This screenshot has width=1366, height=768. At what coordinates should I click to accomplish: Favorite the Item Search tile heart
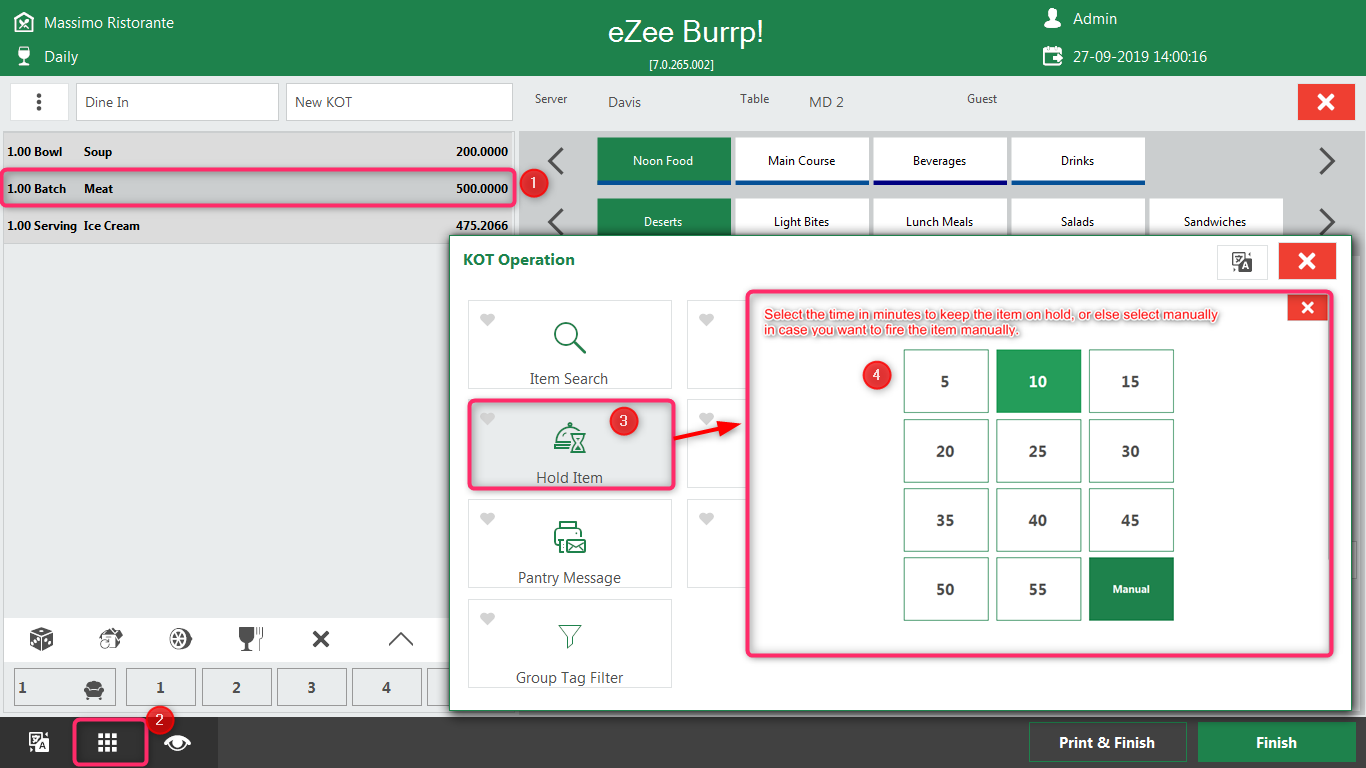tap(487, 320)
